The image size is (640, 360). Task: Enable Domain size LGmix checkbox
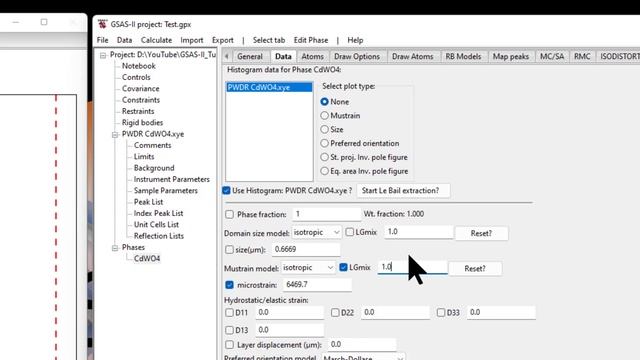[350, 232]
